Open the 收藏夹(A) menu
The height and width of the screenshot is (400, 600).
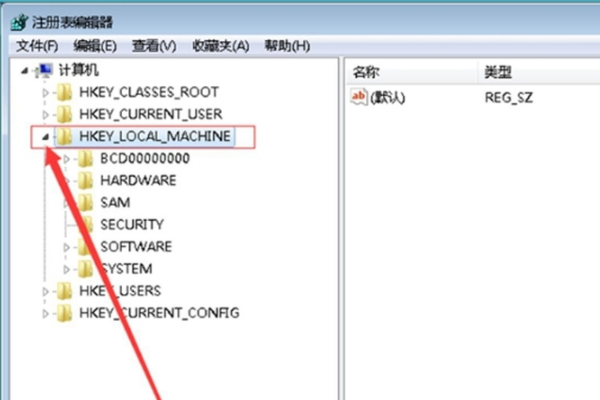click(219, 46)
